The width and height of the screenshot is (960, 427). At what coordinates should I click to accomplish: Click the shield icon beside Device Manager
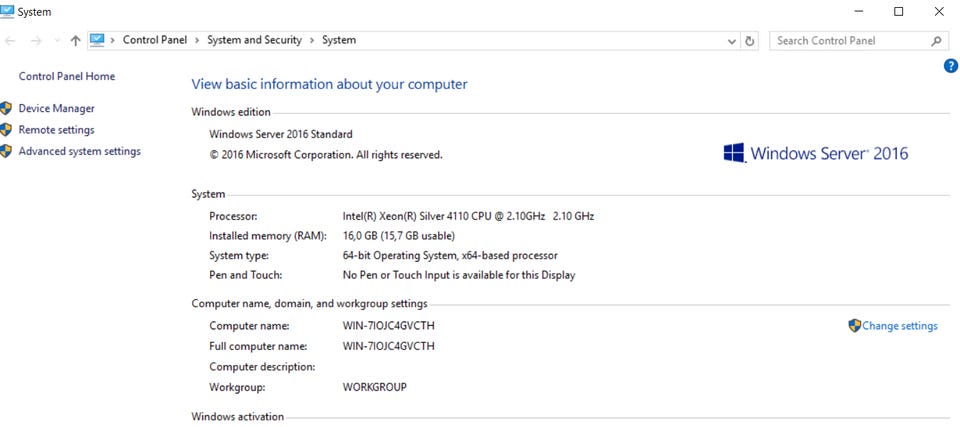pos(6,108)
